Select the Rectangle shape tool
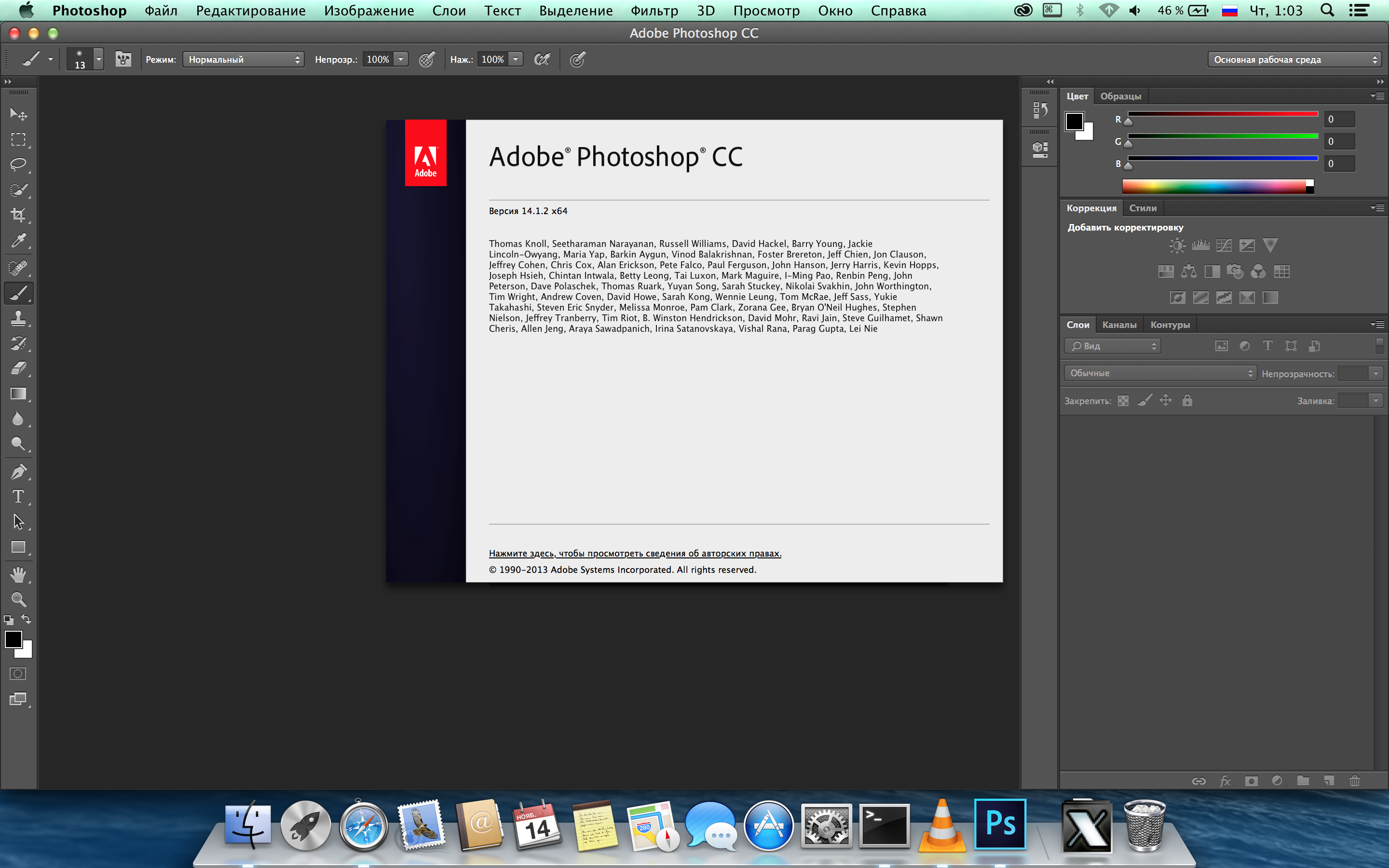The image size is (1389, 868). tap(18, 547)
